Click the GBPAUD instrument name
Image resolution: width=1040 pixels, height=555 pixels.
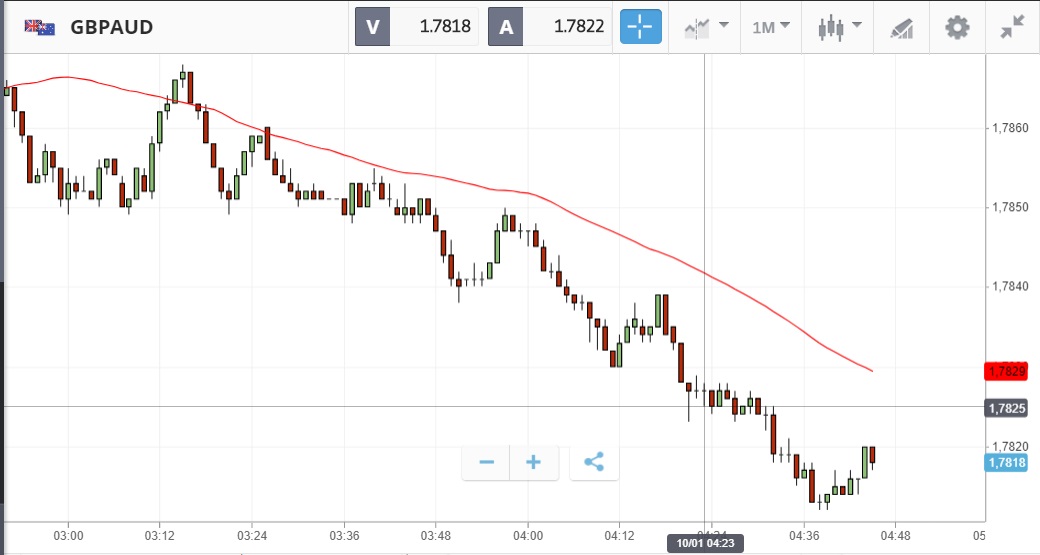[112, 27]
